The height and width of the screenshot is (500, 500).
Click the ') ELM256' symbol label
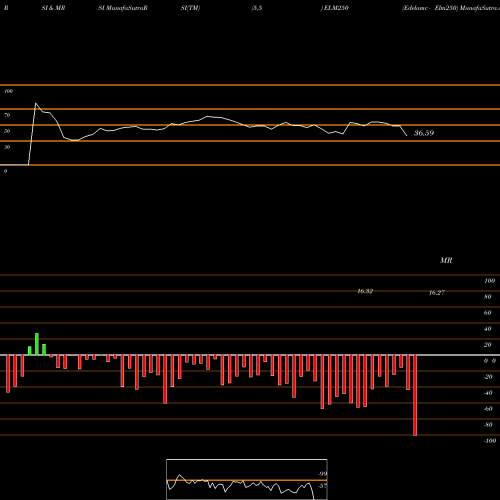tap(335, 8)
